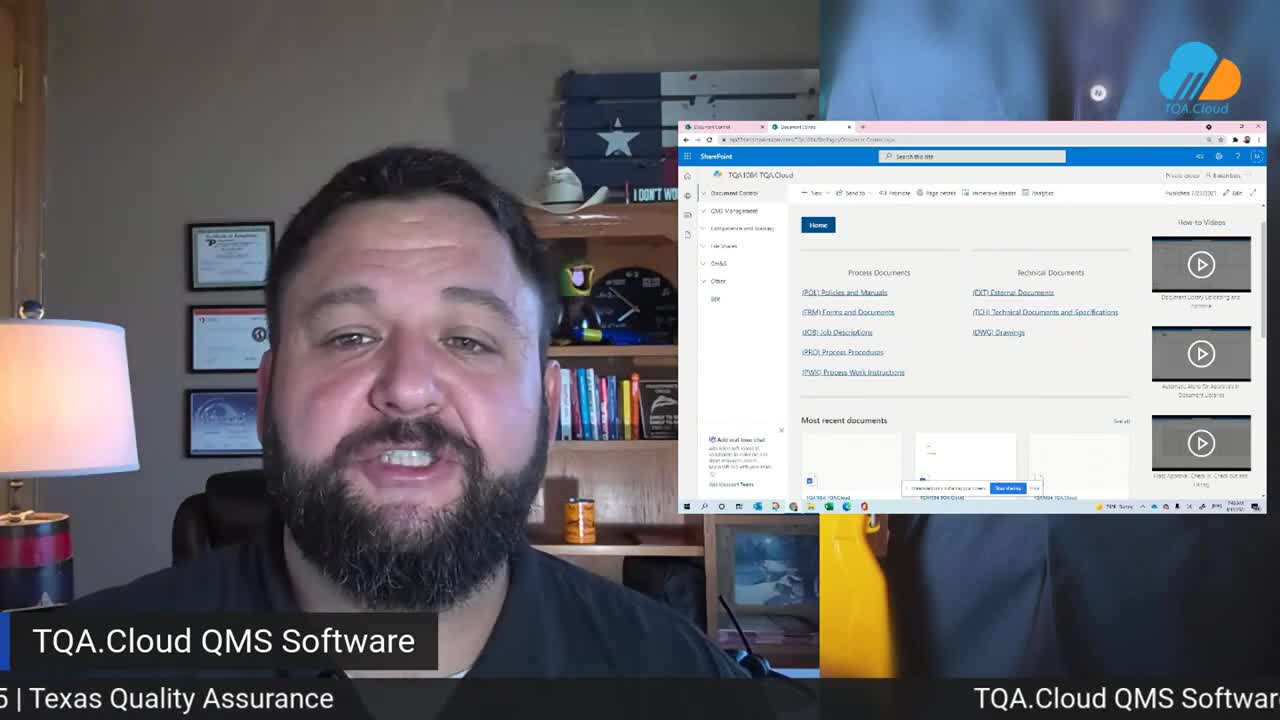Viewport: 1280px width, 720px height.
Task: Click See all recent documents
Action: 1121,421
